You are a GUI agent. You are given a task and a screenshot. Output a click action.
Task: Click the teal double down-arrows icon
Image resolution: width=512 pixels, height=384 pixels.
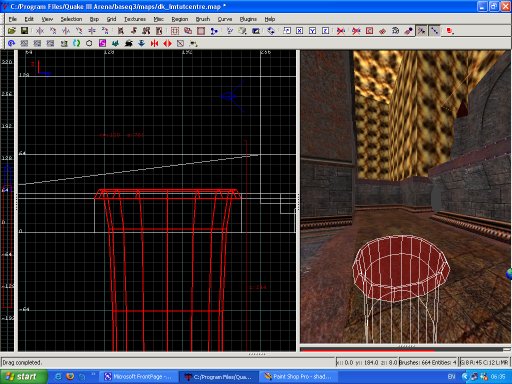(x=115, y=43)
